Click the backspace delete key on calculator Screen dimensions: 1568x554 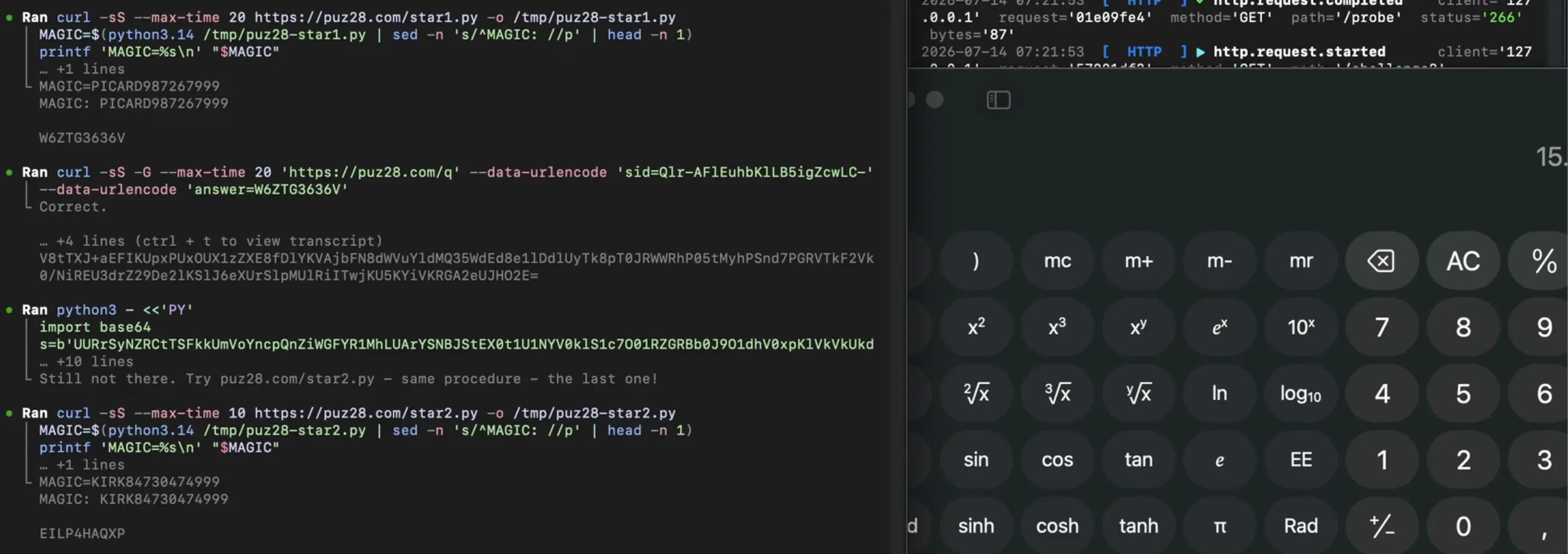pos(1381,261)
